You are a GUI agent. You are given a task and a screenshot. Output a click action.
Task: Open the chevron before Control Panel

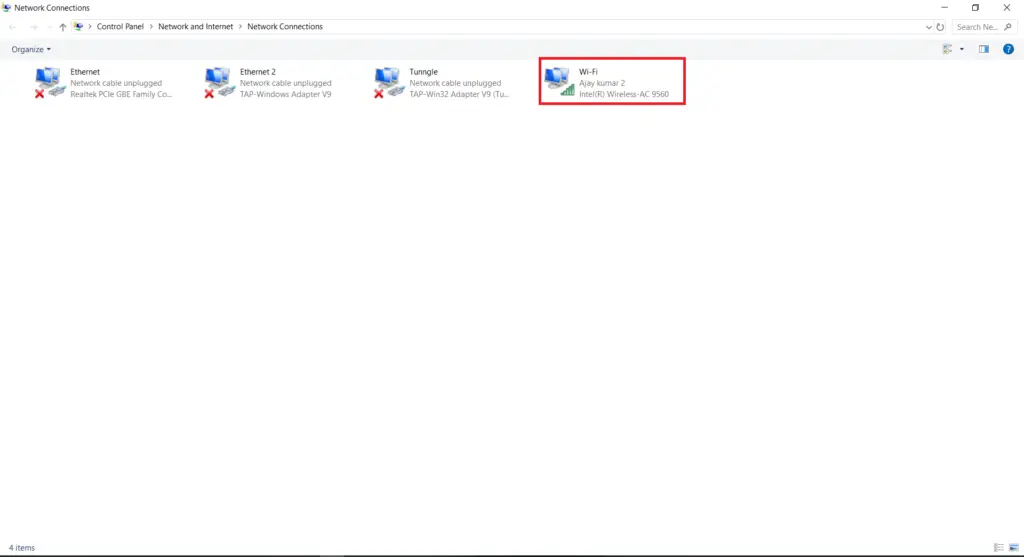coord(90,27)
